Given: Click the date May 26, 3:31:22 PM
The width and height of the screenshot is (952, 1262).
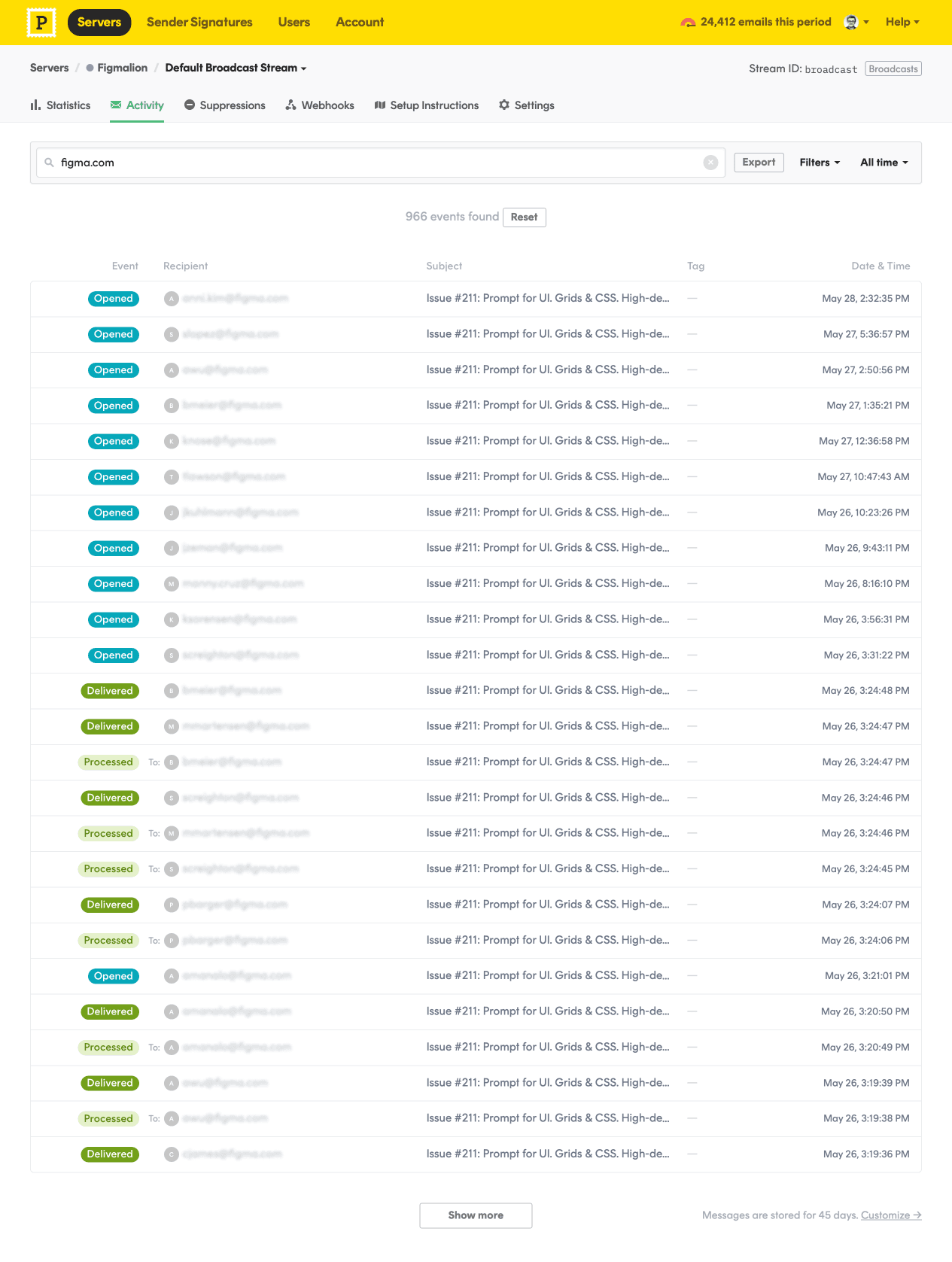Looking at the screenshot, I should (x=866, y=655).
